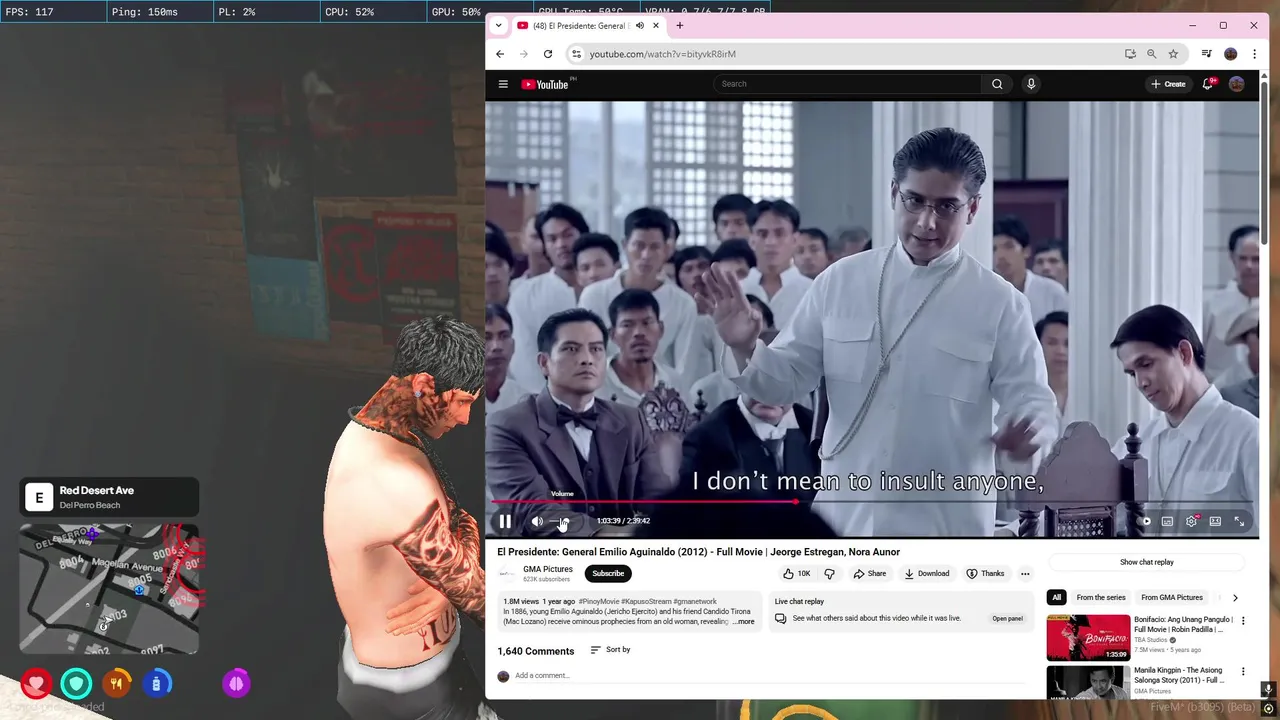
Task: Click the hunger fork-knife HUD icon
Action: point(116,684)
